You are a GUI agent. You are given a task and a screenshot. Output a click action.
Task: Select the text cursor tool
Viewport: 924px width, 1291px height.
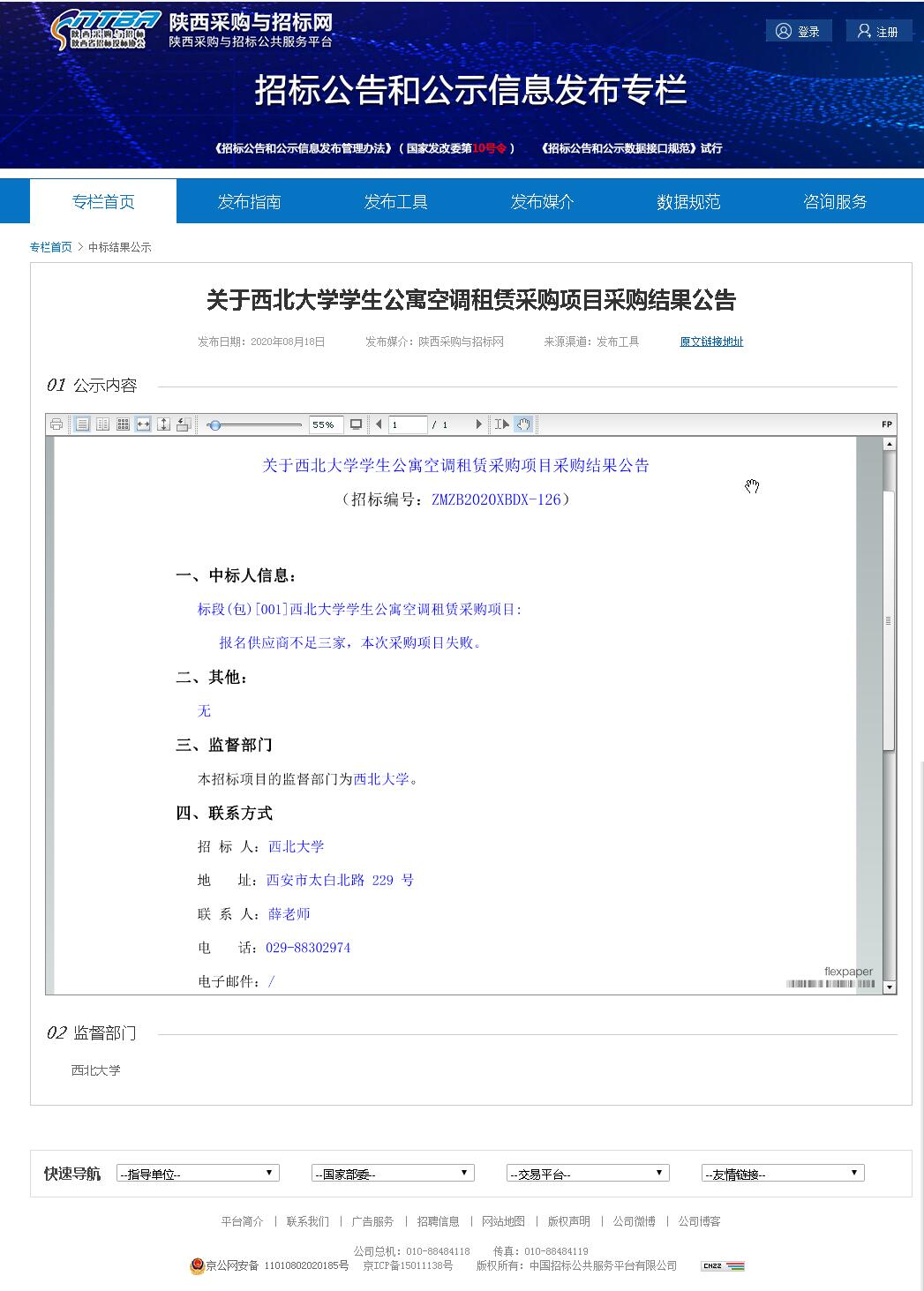click(501, 424)
